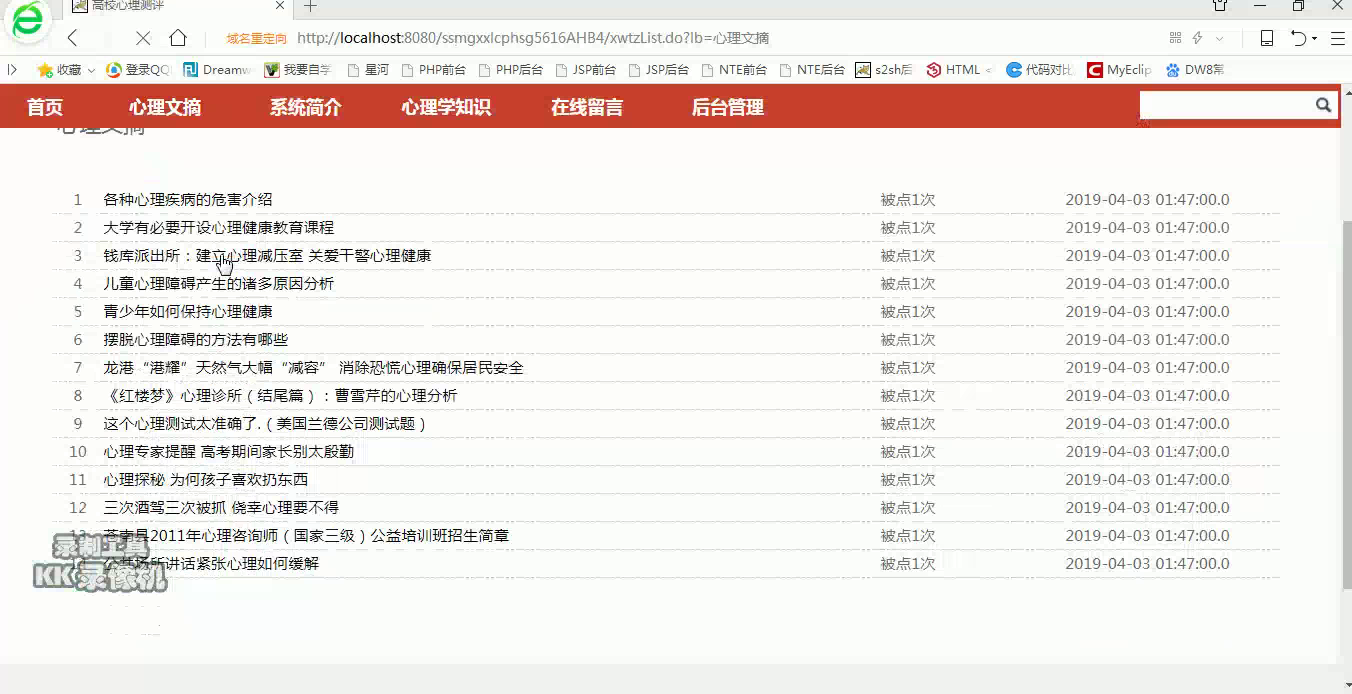Open article 龙港"港耀"天然气大幅"减容"
Image resolution: width=1352 pixels, height=694 pixels.
[x=313, y=367]
